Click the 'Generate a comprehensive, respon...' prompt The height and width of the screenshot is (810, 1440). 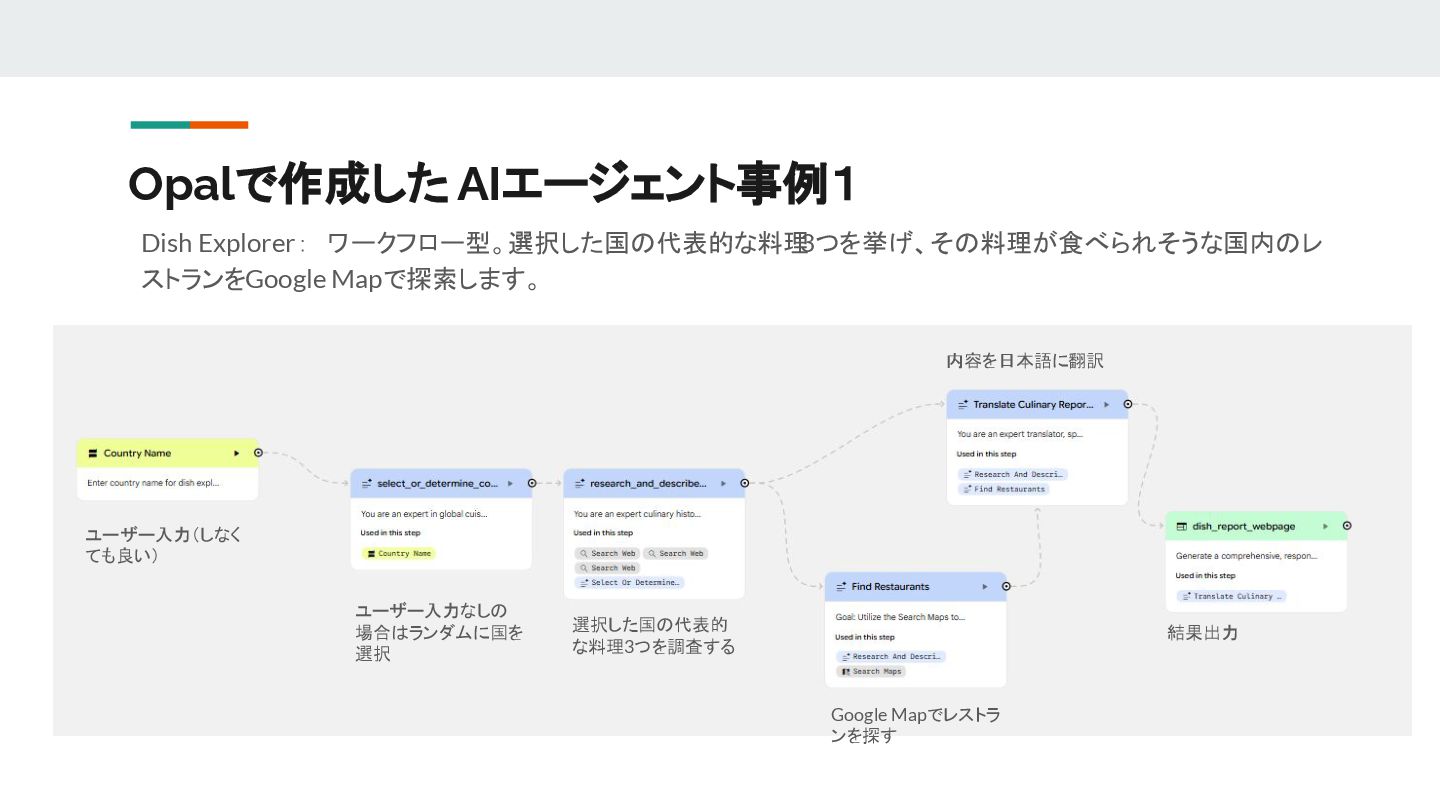click(1246, 555)
